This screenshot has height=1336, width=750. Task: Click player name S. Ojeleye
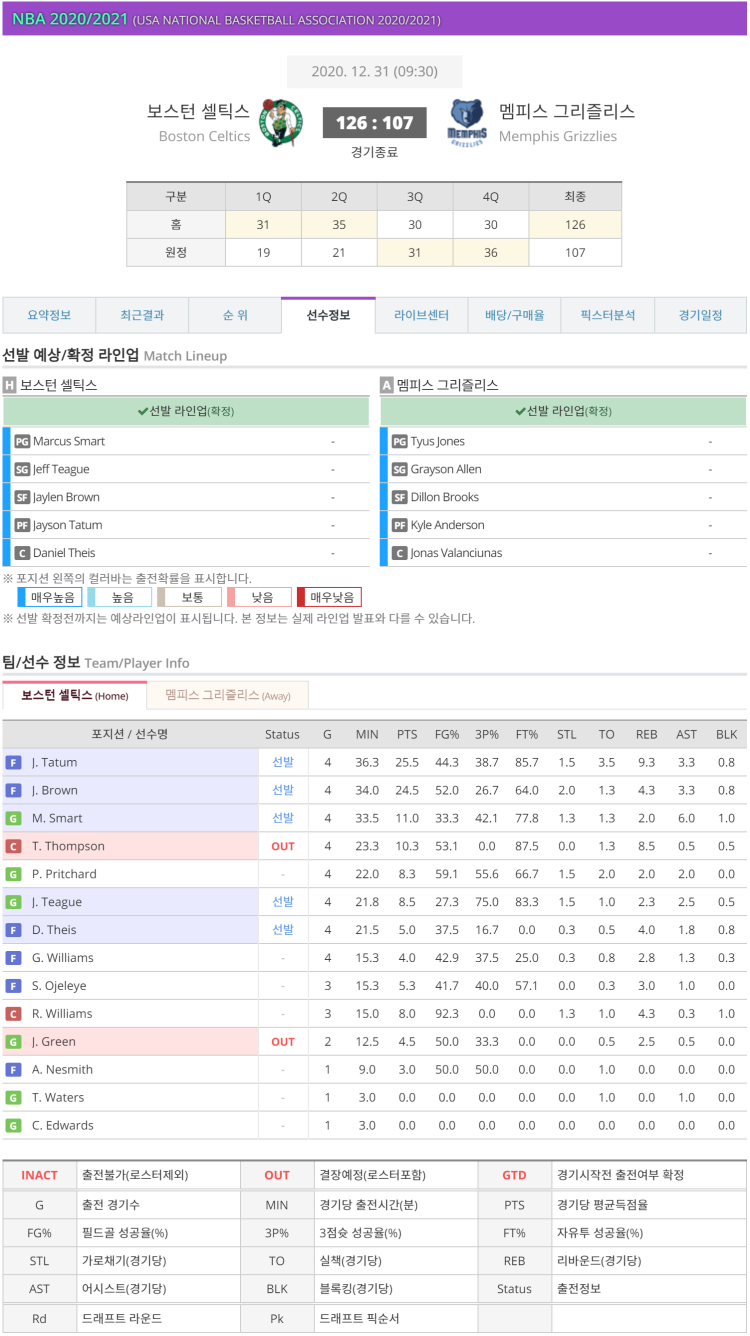pyautogui.click(x=57, y=985)
